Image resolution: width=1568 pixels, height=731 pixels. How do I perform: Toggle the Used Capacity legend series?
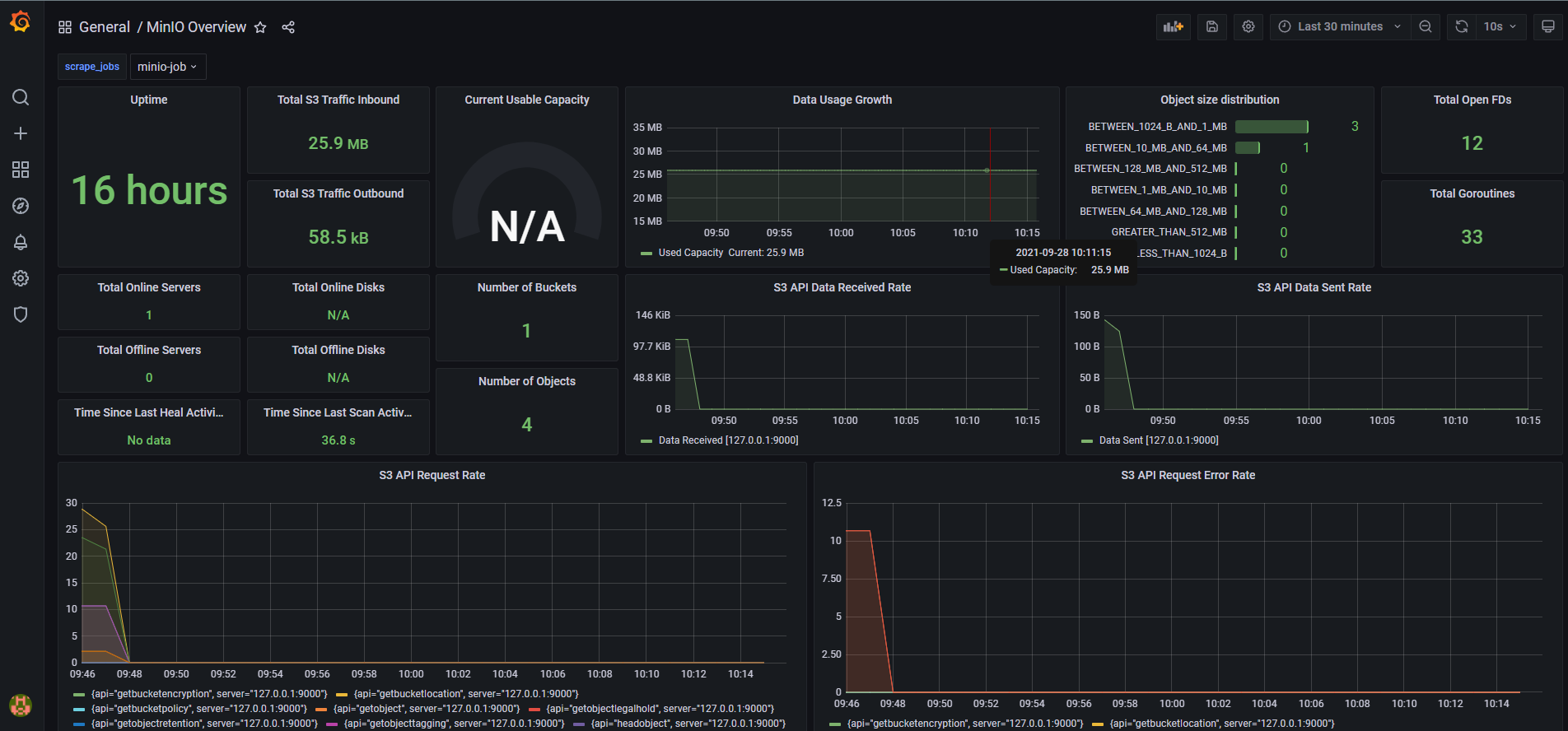tap(690, 253)
